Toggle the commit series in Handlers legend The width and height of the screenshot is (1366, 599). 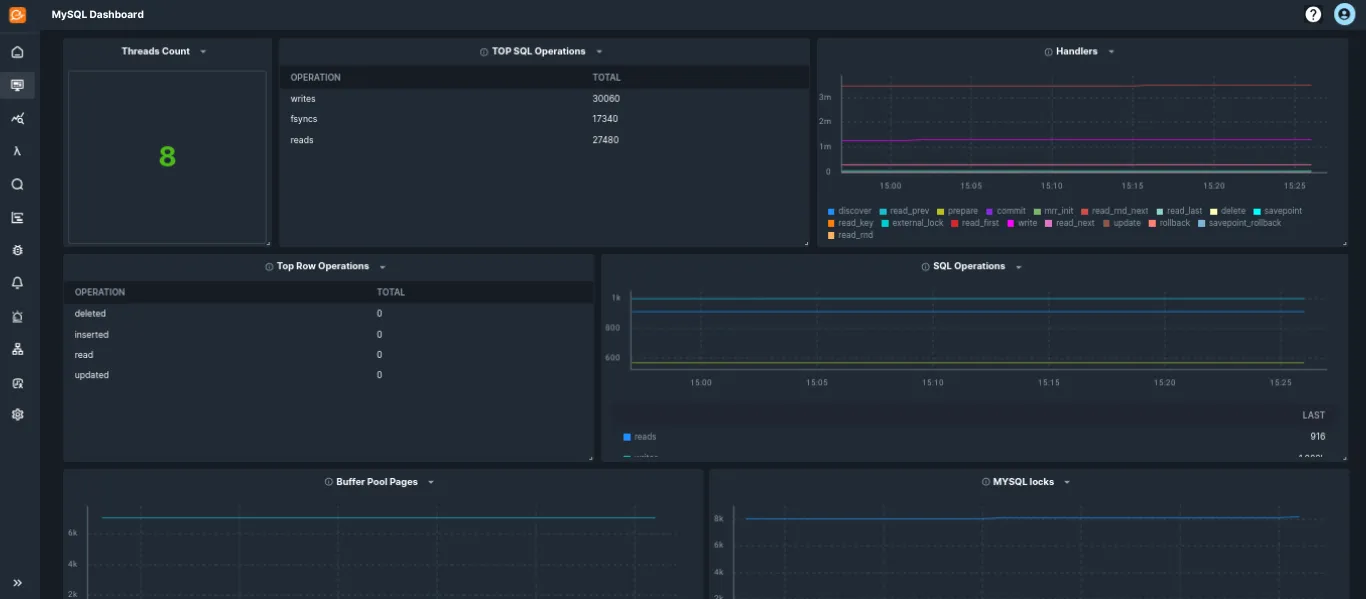(1005, 211)
